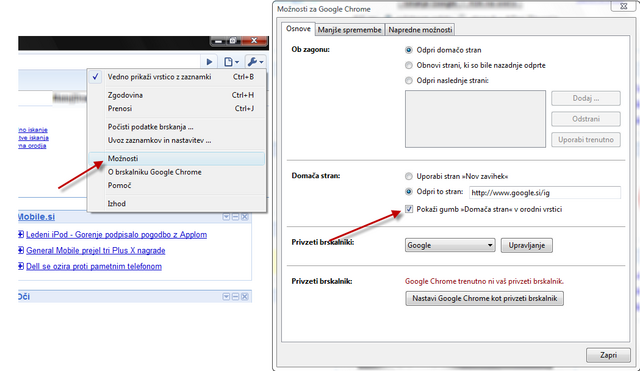Open Pomoč from the menu
640x371 pixels.
click(177, 185)
